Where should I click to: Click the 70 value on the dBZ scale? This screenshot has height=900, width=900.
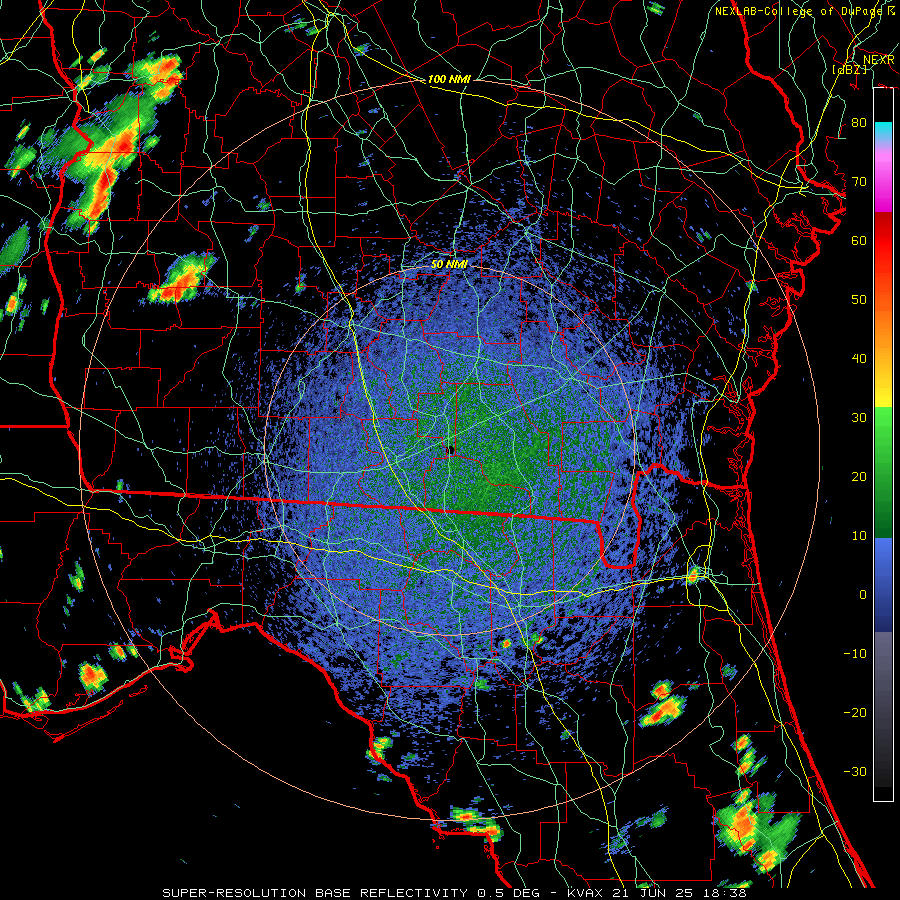(859, 182)
